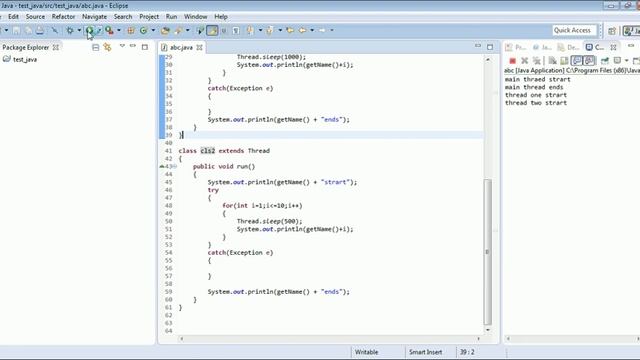Open Display Selected Console dropdown arrow

[x=627, y=61]
